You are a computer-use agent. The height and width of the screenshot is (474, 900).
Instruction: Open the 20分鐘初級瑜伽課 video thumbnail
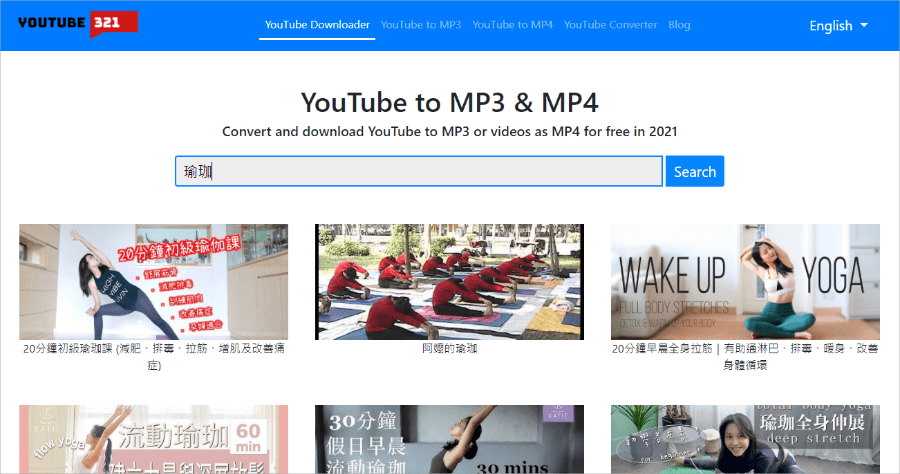click(154, 282)
